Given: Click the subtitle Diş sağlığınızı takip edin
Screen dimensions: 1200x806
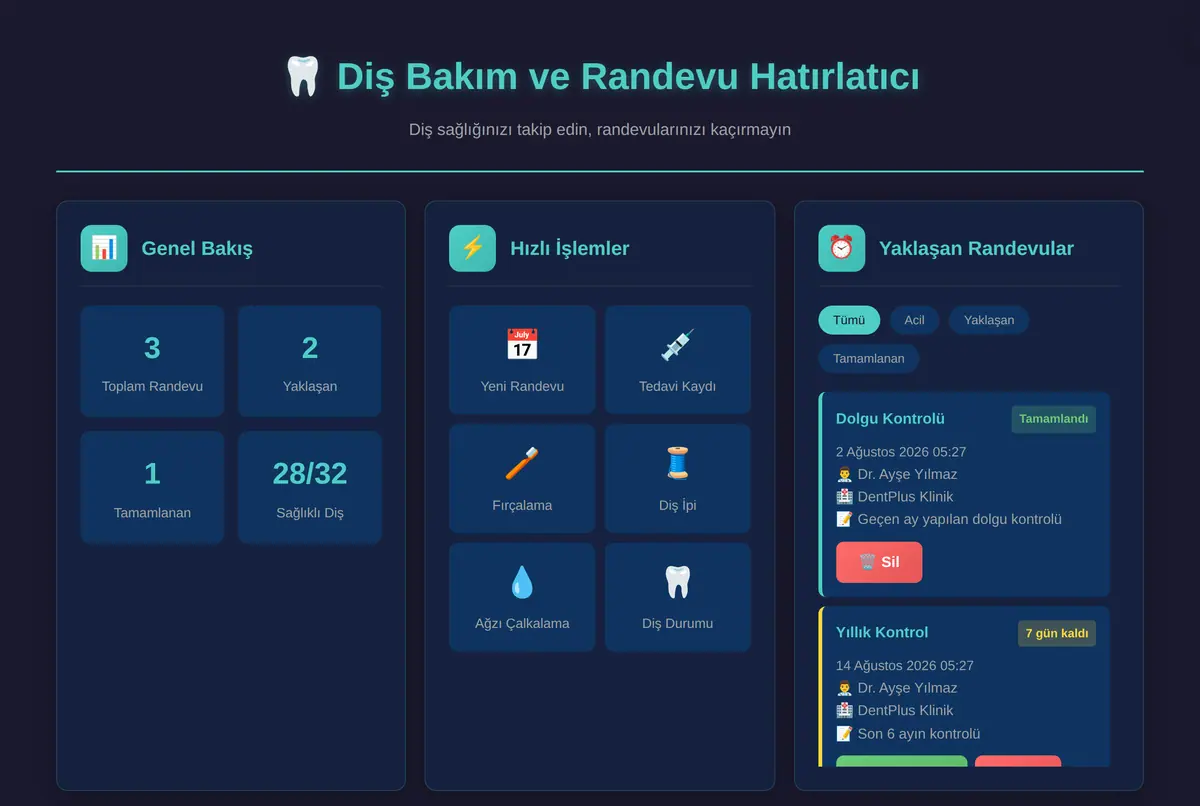Looking at the screenshot, I should tap(600, 130).
